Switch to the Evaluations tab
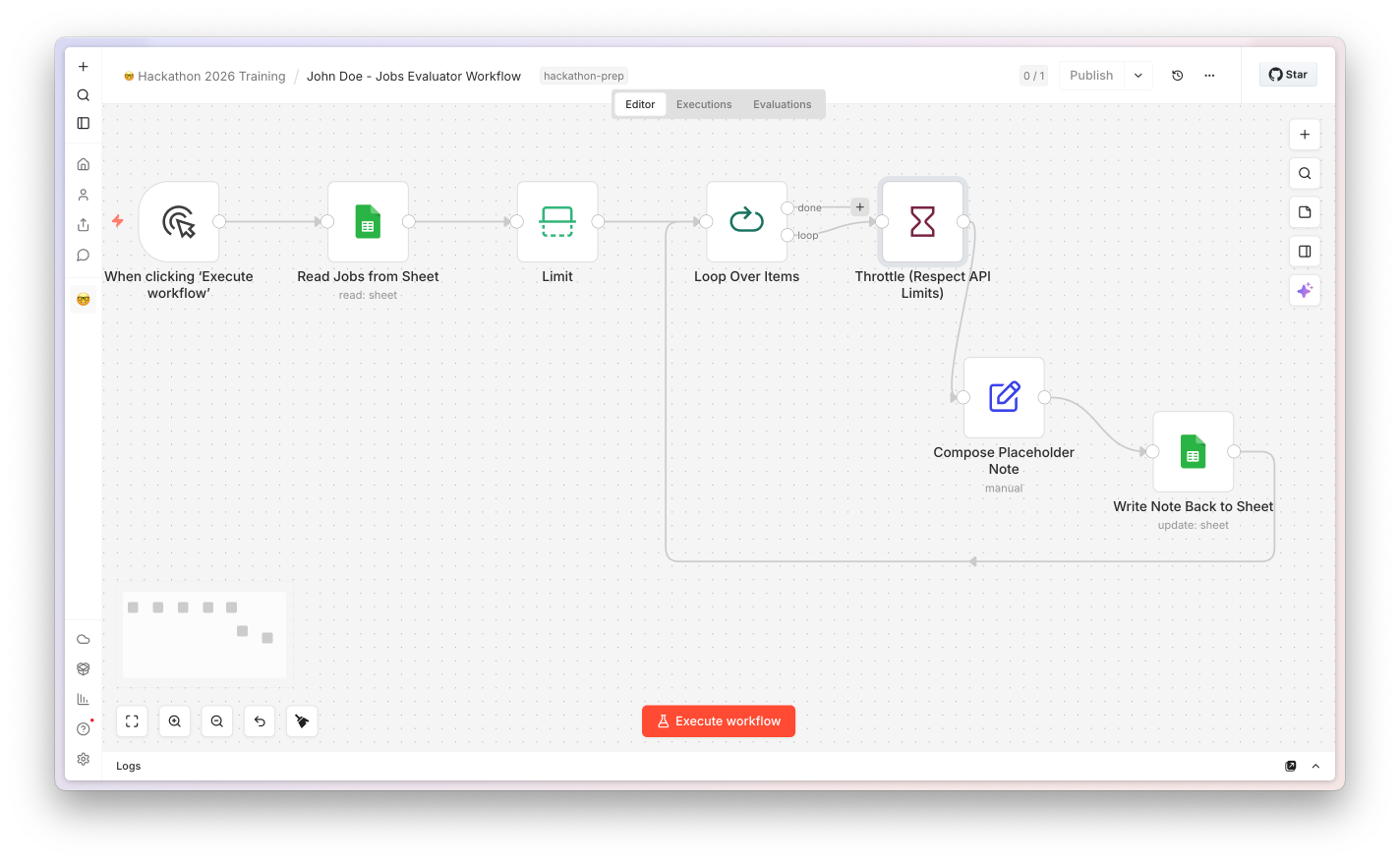 tap(783, 104)
